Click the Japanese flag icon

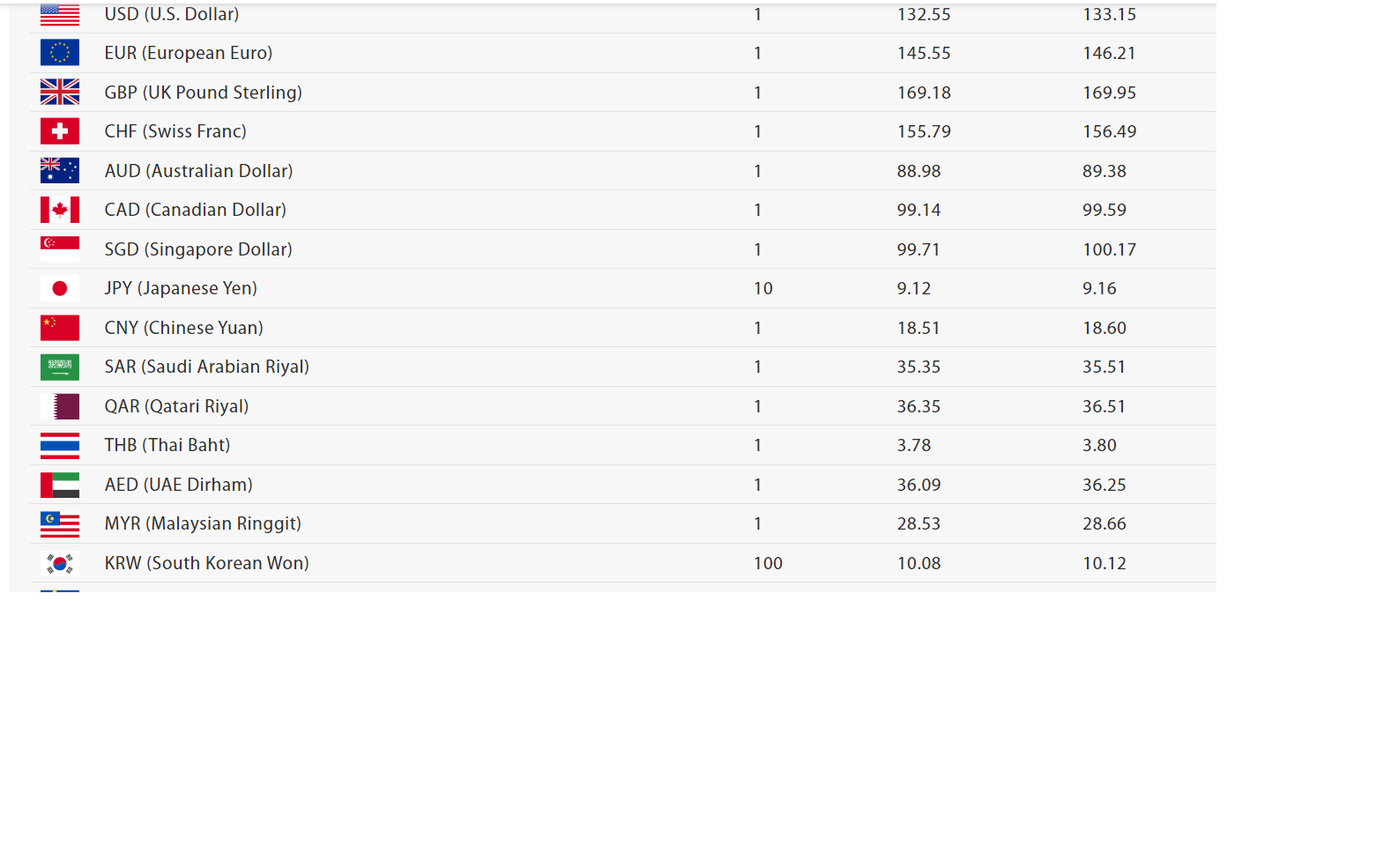coord(60,288)
